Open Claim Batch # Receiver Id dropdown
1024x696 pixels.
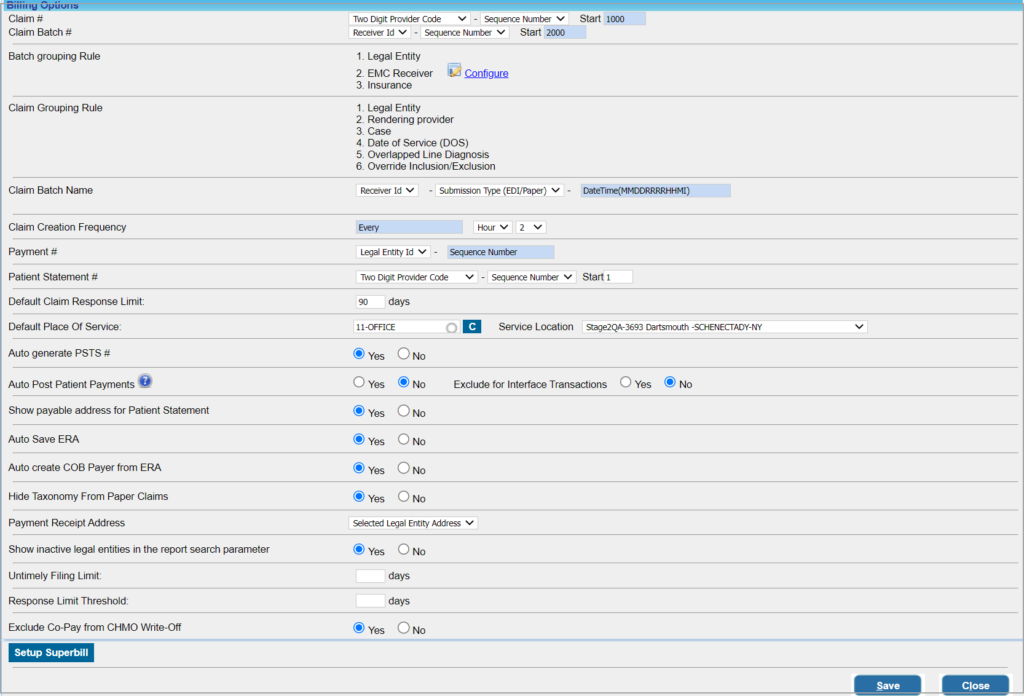click(x=379, y=32)
